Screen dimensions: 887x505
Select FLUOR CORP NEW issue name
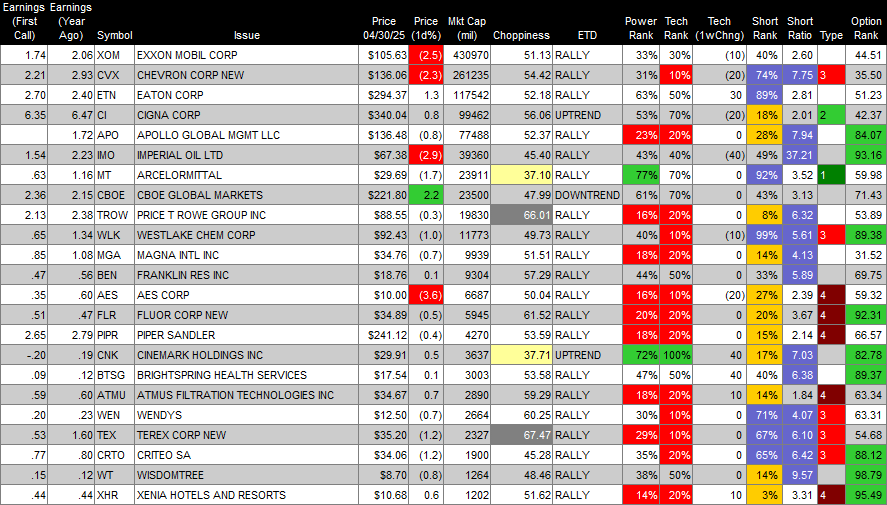(182, 315)
